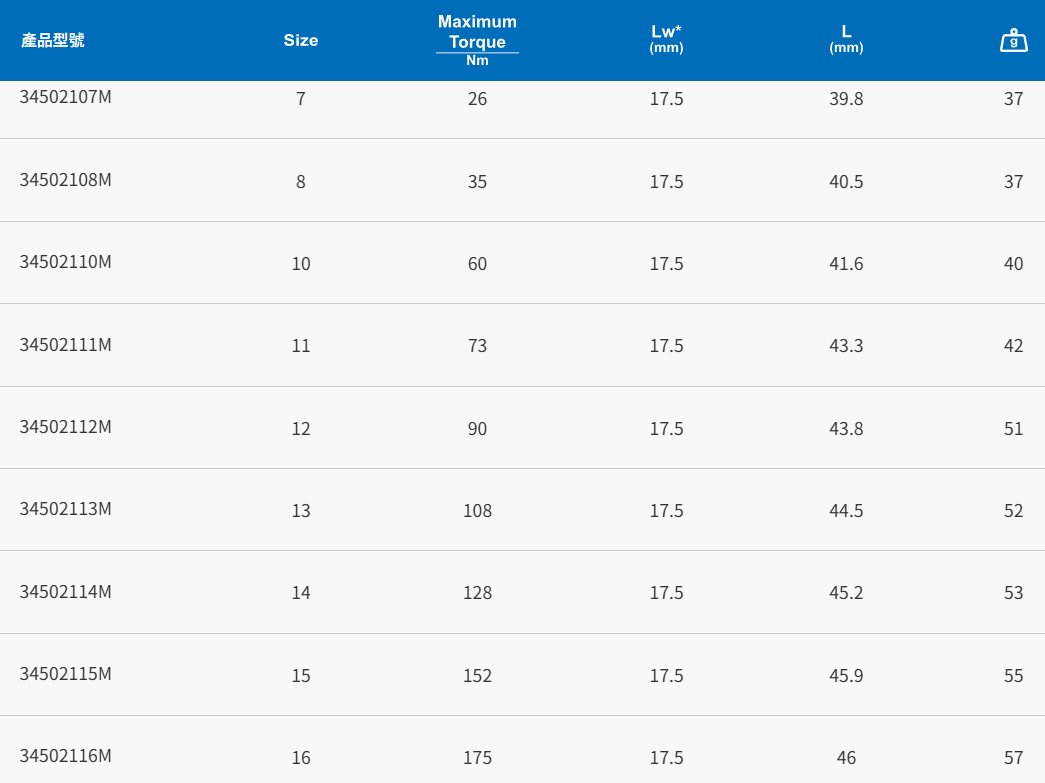
Task: Select product number 34502116M
Action: 65,756
